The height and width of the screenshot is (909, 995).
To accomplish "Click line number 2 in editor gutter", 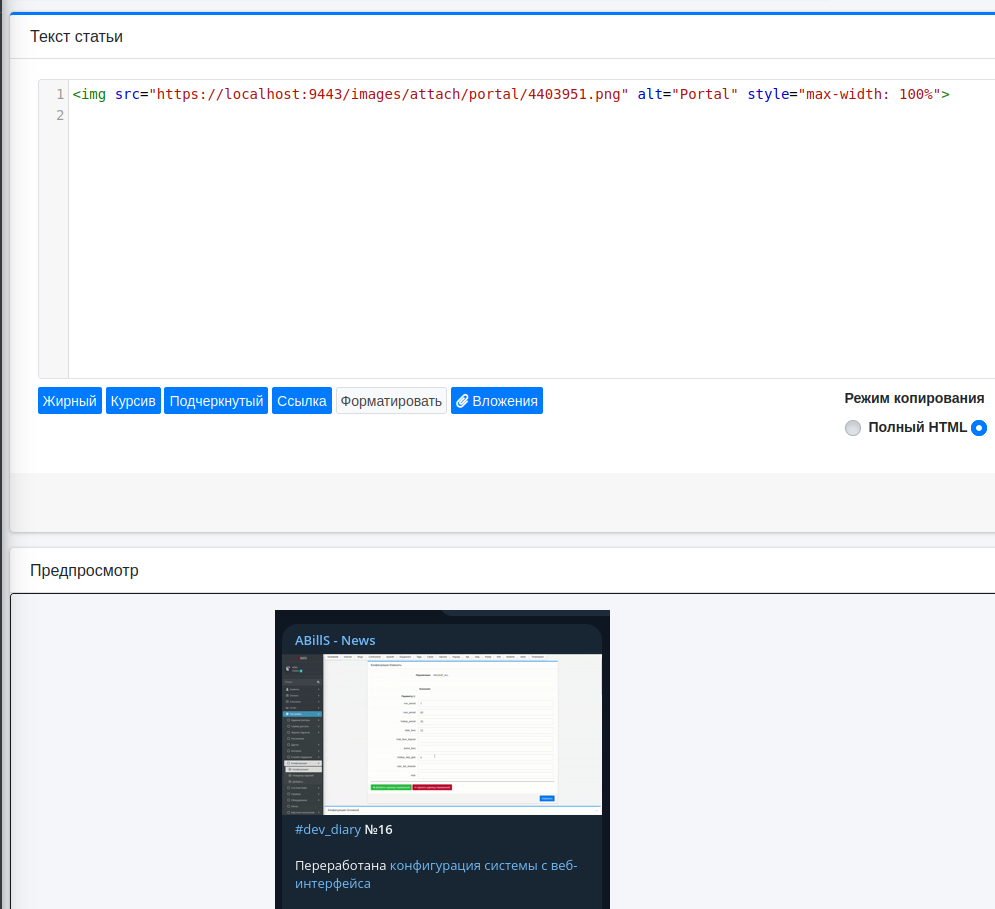I will click(60, 115).
